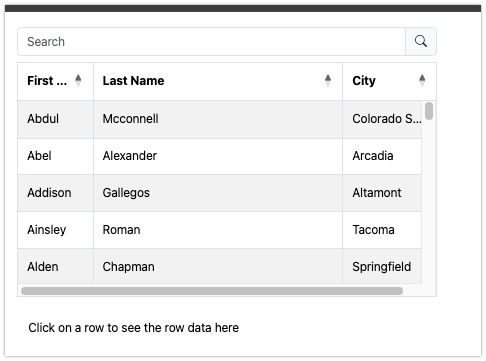Click the City column header
The height and width of the screenshot is (361, 486).
click(x=389, y=81)
